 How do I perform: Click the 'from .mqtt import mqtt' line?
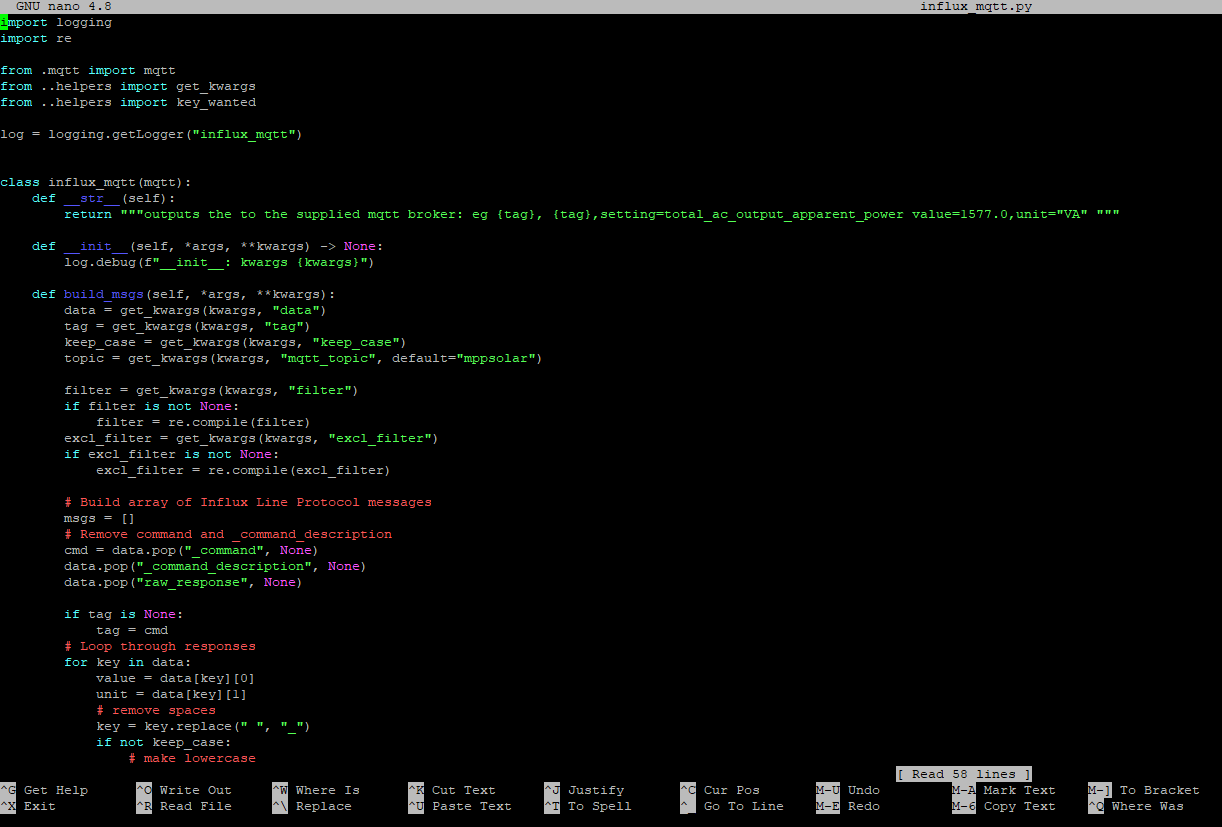pos(88,70)
